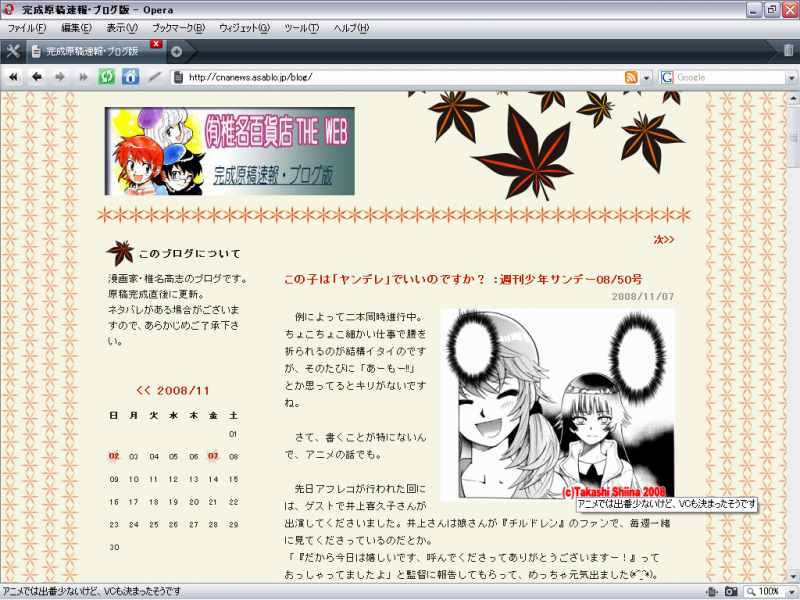Viewport: 800px width, 600px height.
Task: Click the このブログについて heading
Action: (x=189, y=254)
